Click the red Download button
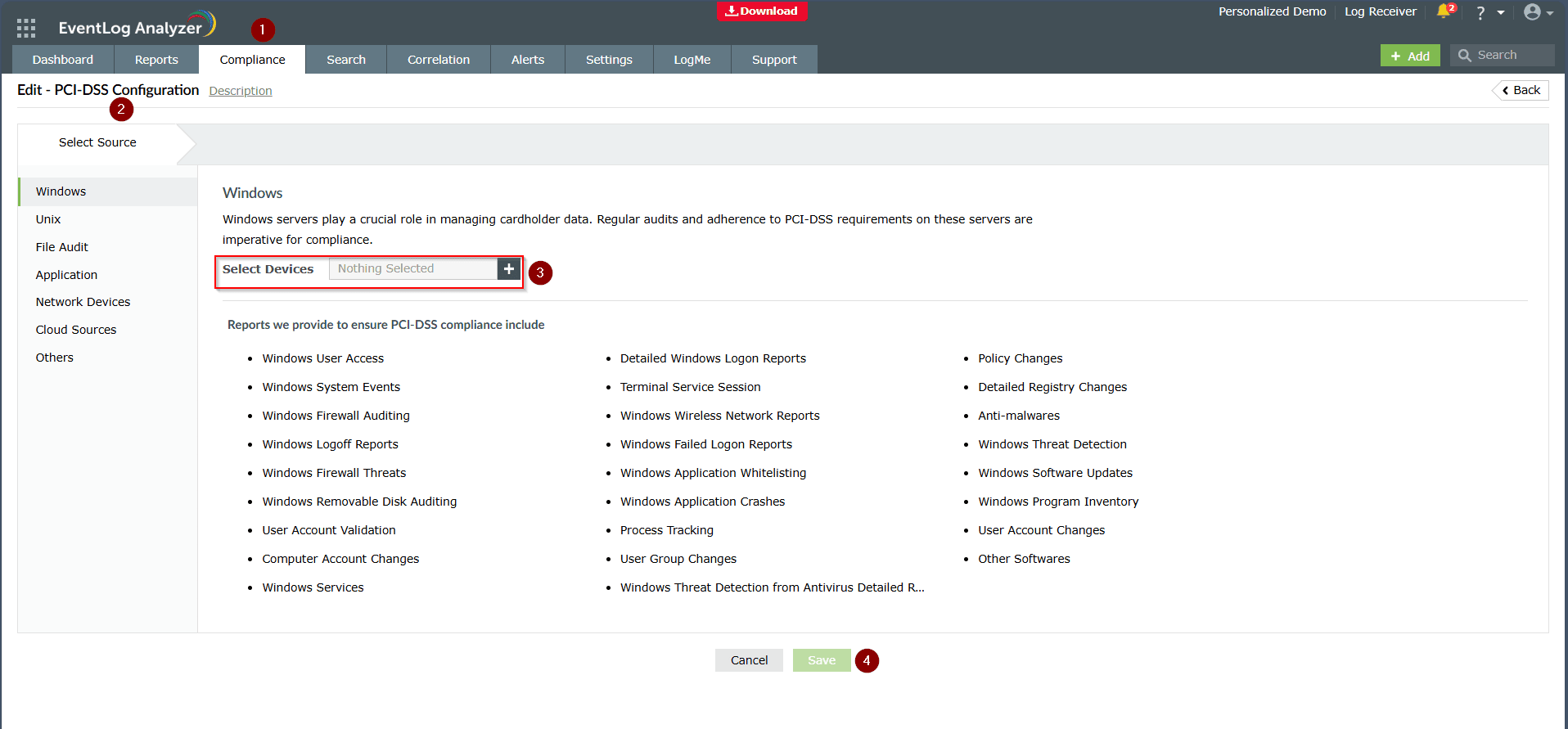 pyautogui.click(x=762, y=11)
